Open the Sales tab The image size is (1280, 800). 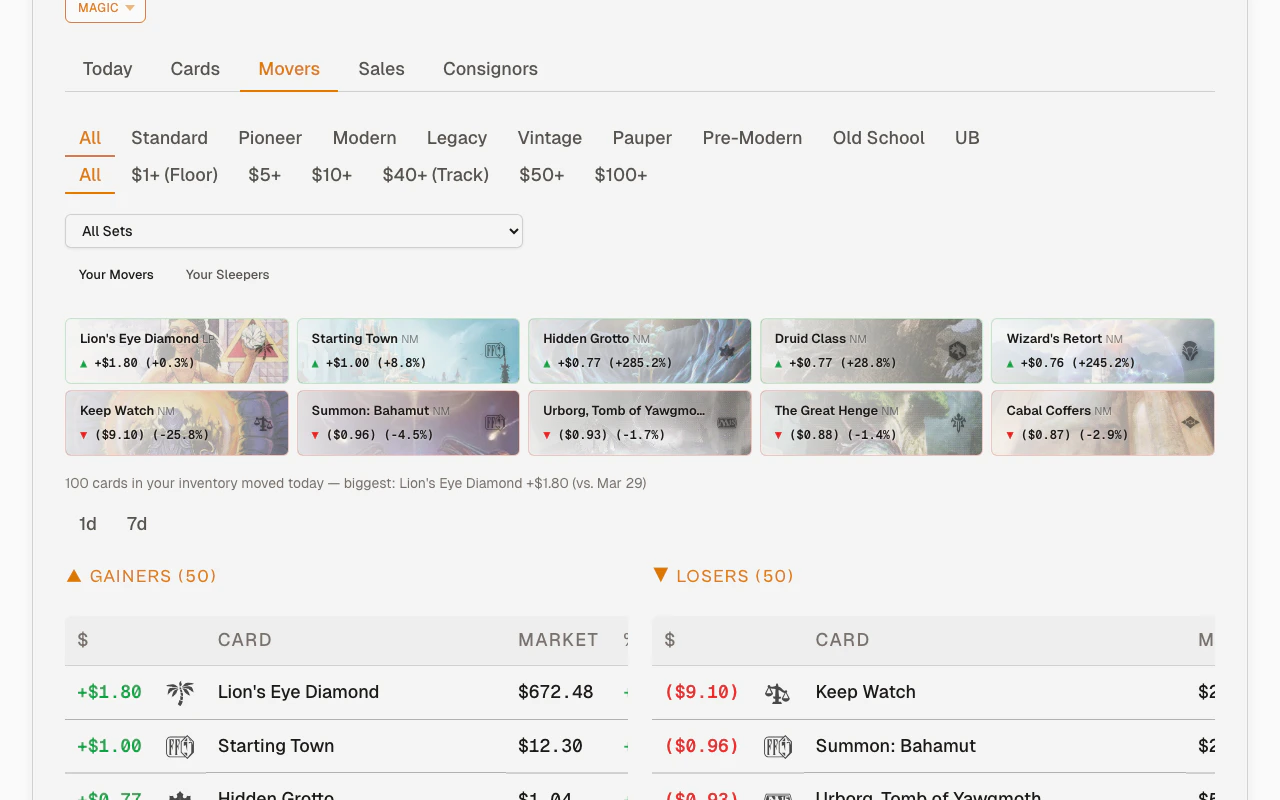click(381, 69)
